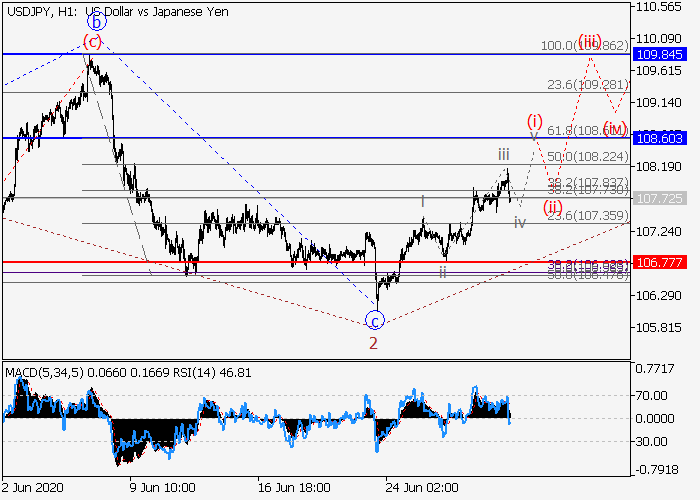Click the red (ii) wave label
The width and height of the screenshot is (700, 500).
point(552,208)
